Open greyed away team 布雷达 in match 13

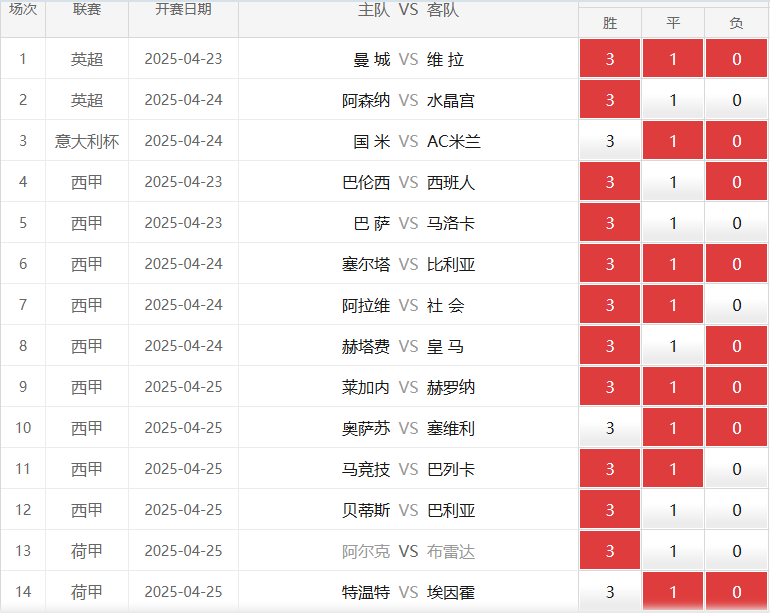(x=451, y=552)
